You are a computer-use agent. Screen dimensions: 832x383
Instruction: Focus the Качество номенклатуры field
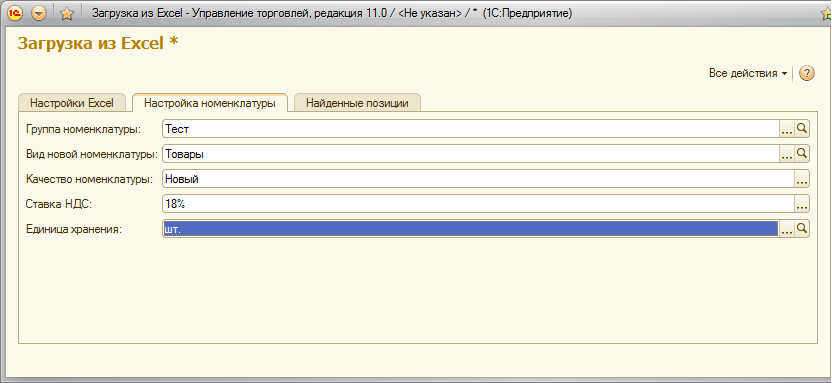click(478, 179)
